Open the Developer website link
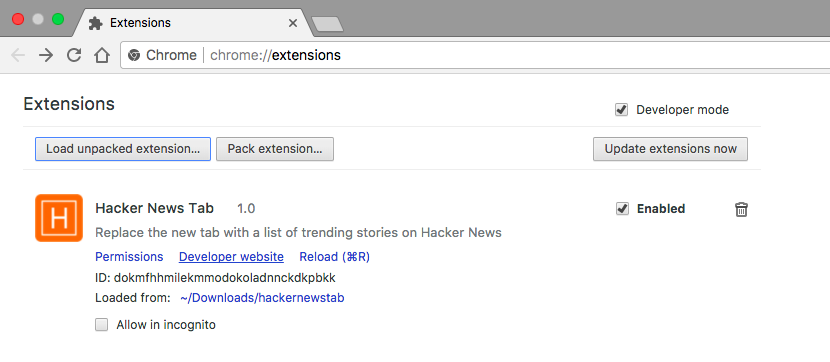Image resolution: width=830 pixels, height=362 pixels. coord(231,257)
